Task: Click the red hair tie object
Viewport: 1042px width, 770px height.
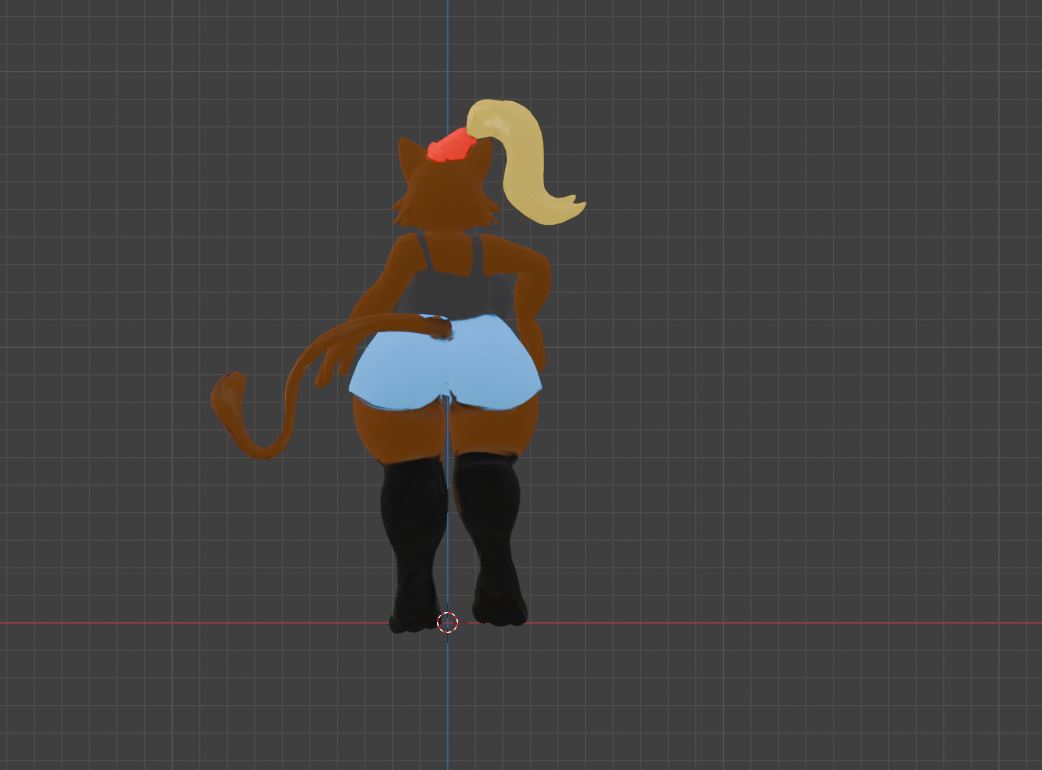Action: (x=447, y=147)
